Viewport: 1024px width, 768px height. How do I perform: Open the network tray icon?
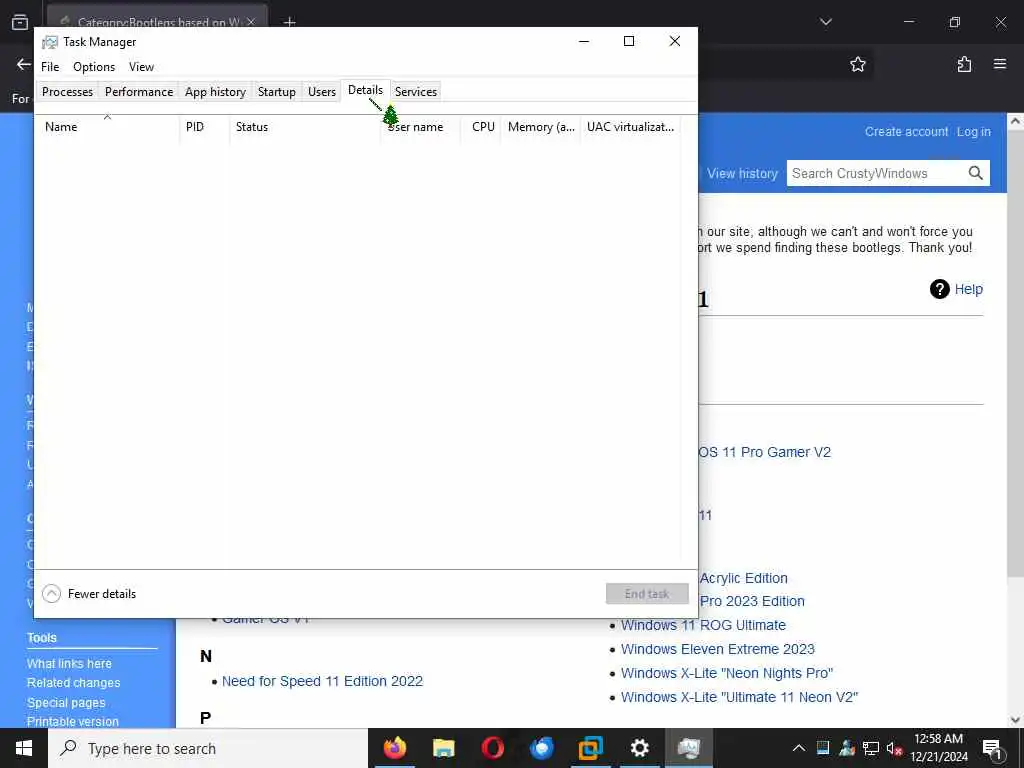pyautogui.click(x=871, y=748)
